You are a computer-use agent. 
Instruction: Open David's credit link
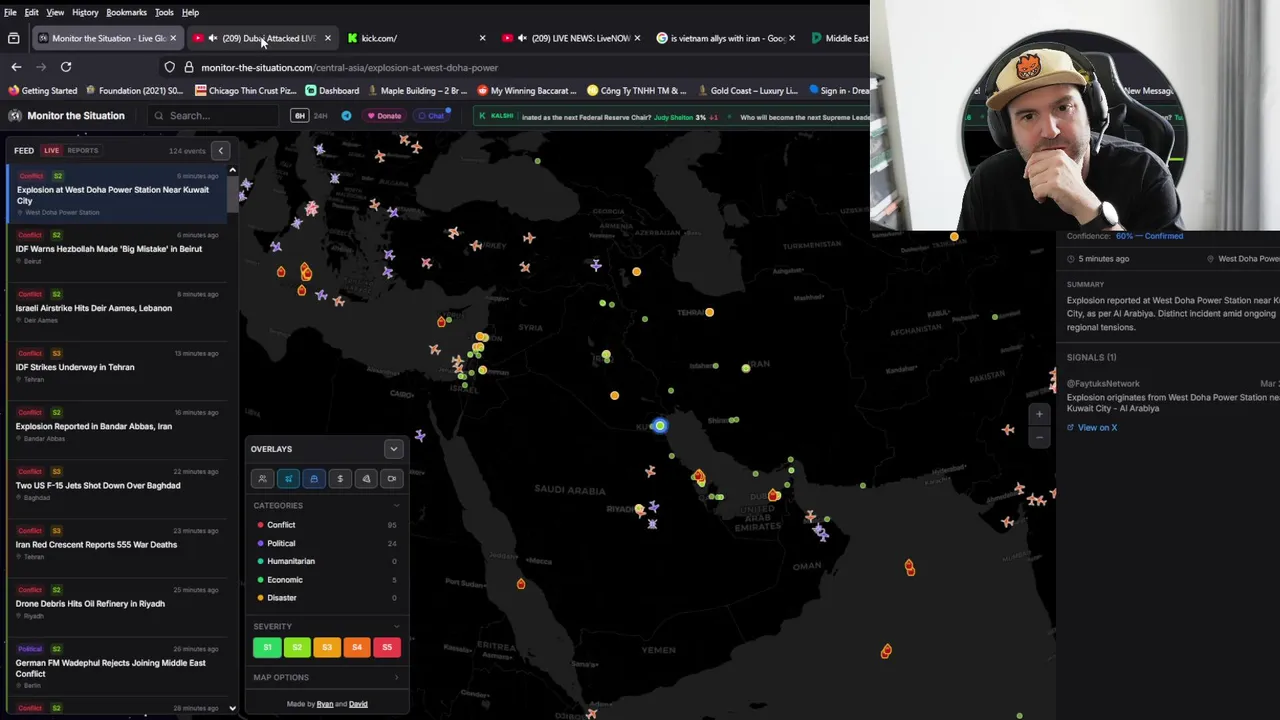[x=358, y=704]
